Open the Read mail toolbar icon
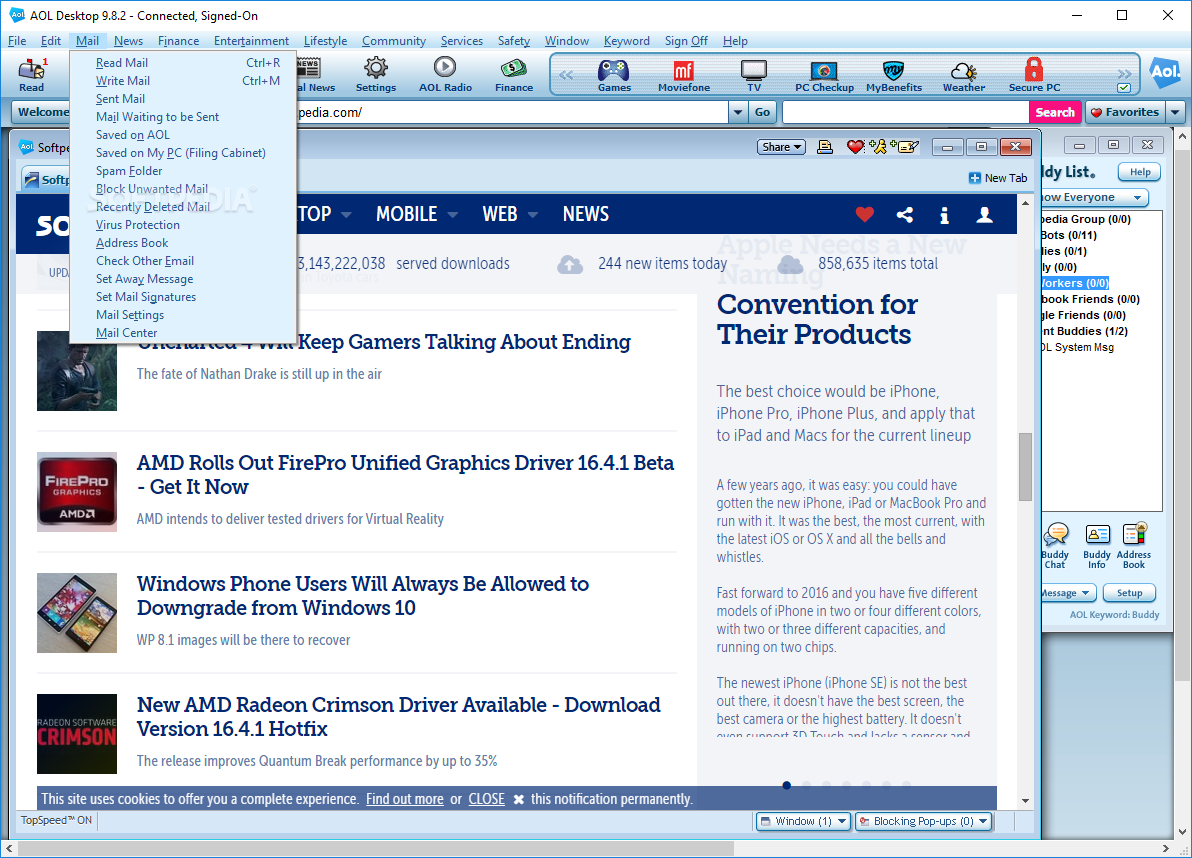 click(x=32, y=74)
